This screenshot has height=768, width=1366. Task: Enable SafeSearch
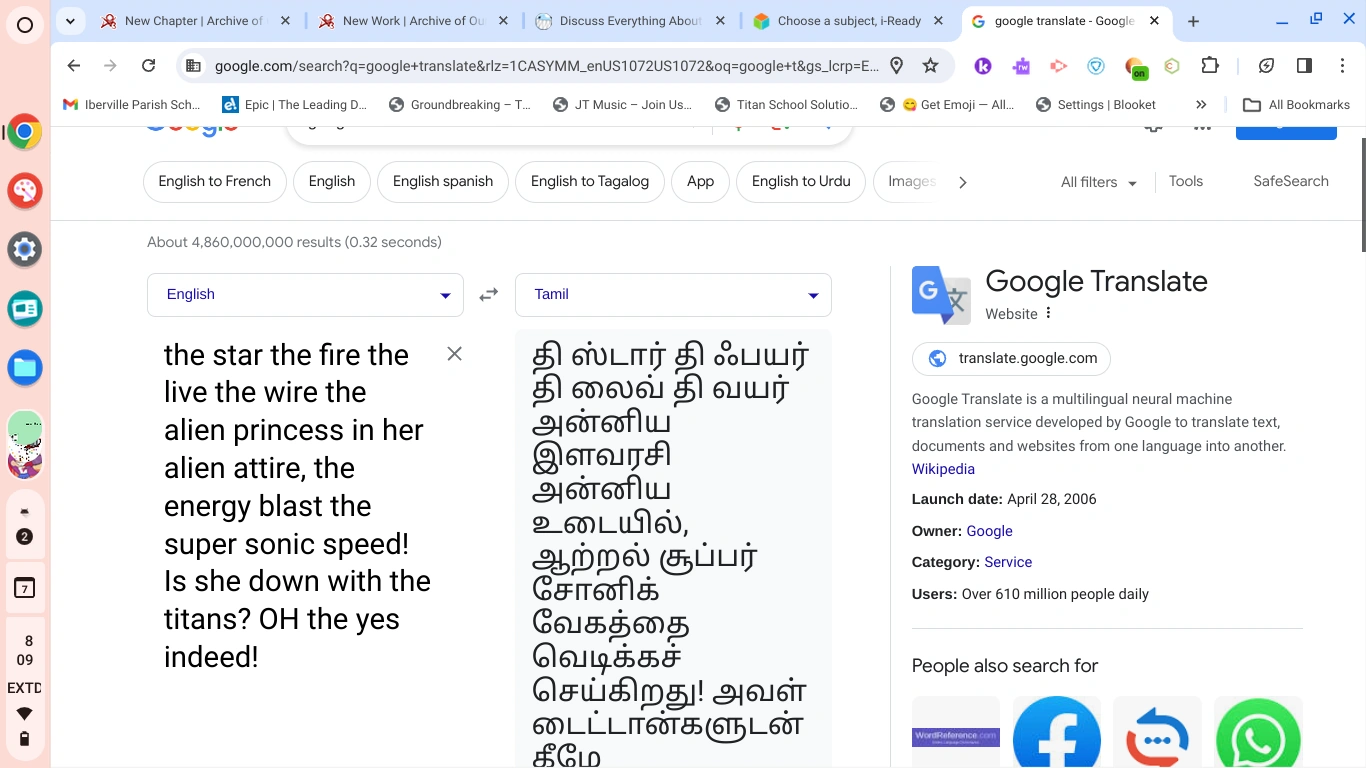coord(1290,181)
